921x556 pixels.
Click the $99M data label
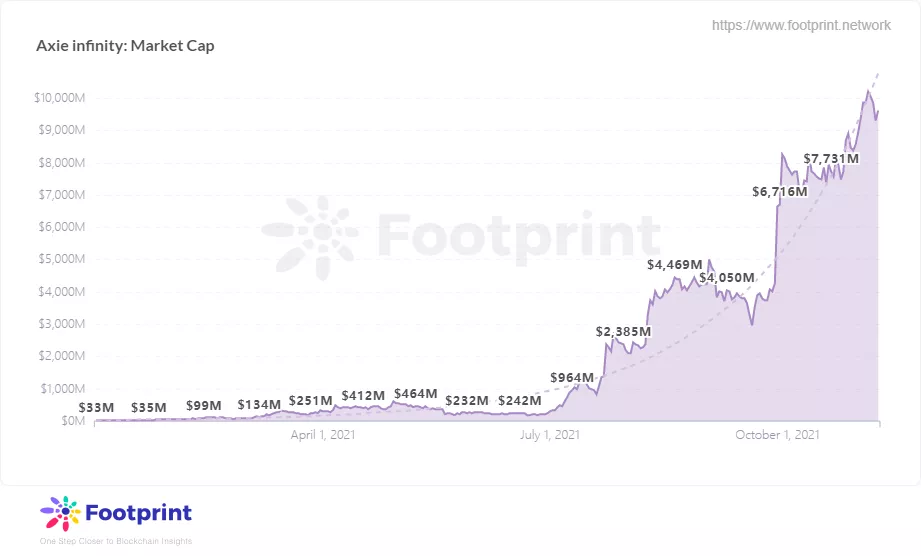tap(204, 406)
